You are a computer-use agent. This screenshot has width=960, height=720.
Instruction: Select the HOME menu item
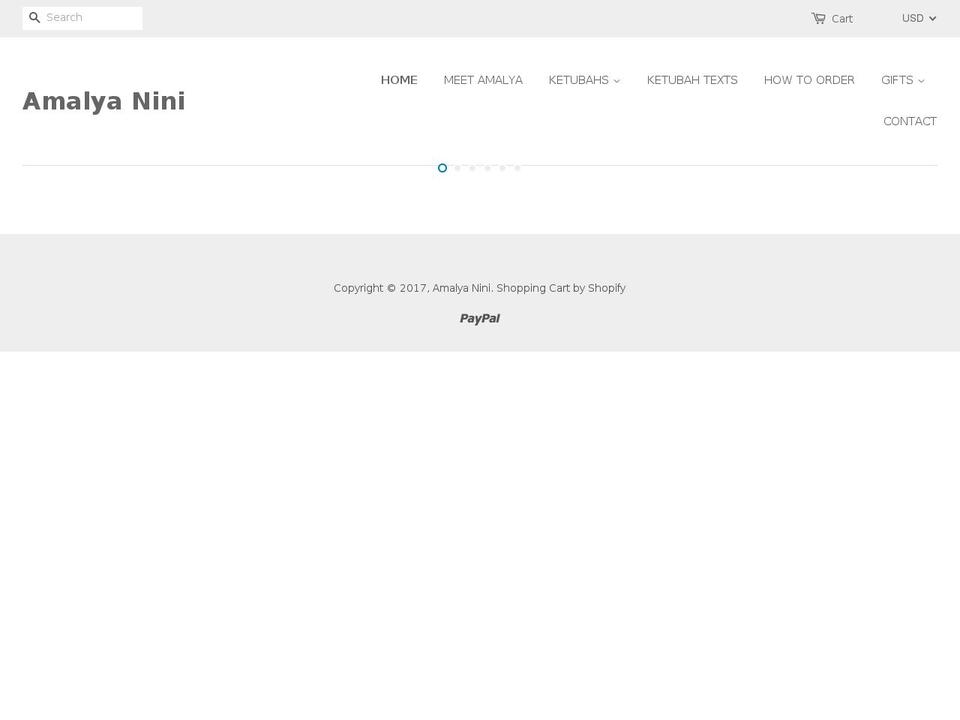[399, 80]
